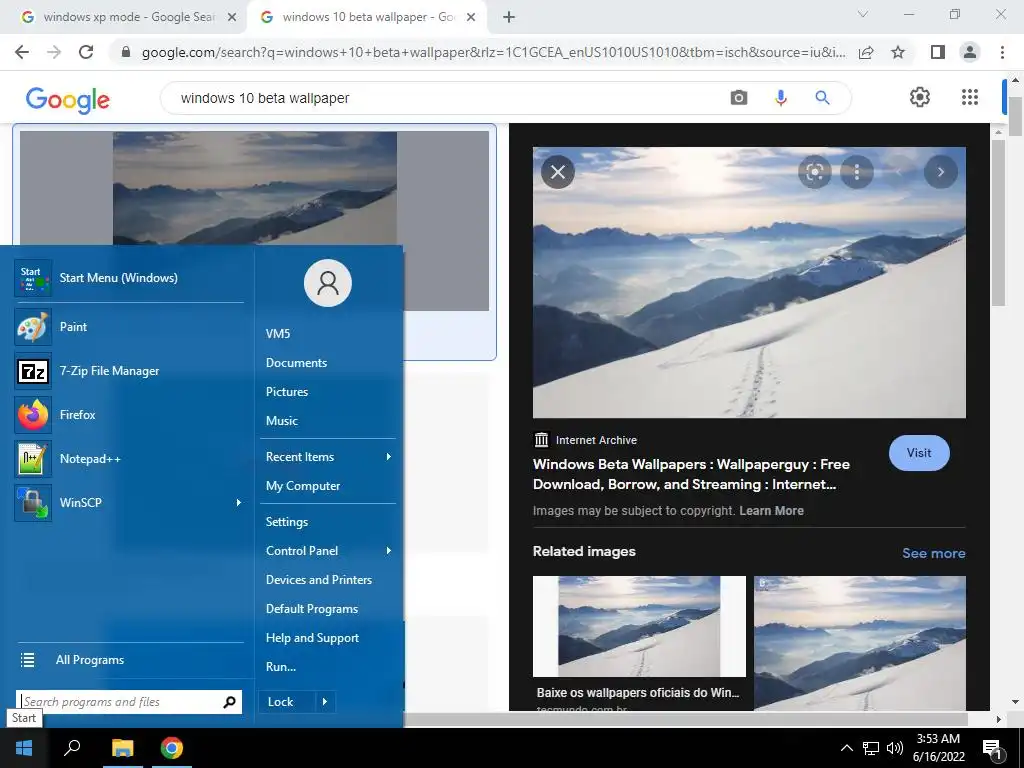The height and width of the screenshot is (768, 1024).
Task: Toggle Chrome side panel
Action: (x=937, y=52)
